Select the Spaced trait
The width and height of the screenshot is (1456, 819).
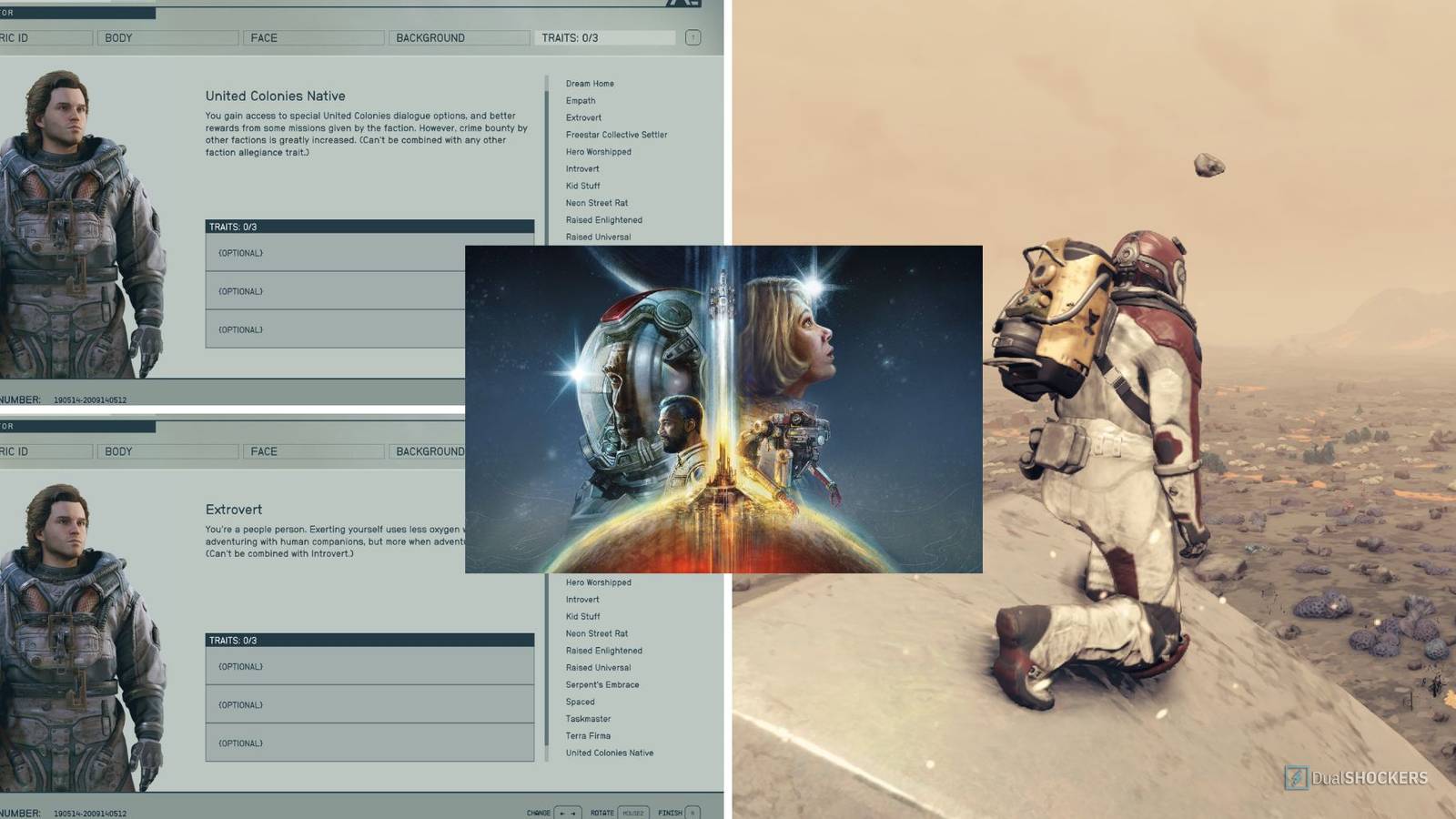[580, 702]
